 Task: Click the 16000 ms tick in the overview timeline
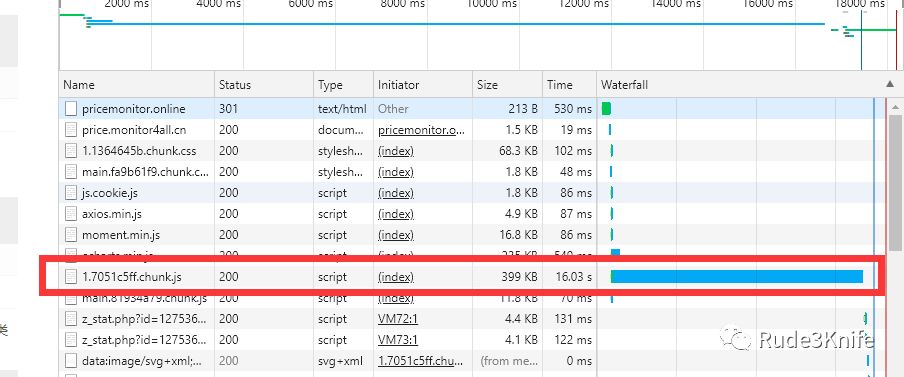point(768,5)
